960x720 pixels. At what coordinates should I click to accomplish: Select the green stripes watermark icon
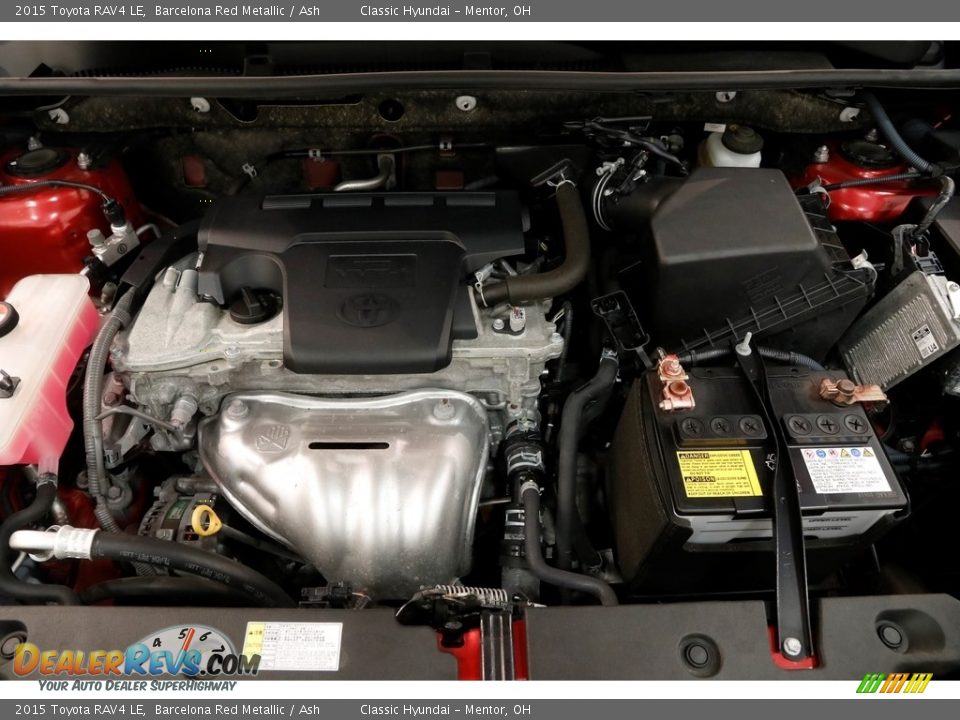870,683
